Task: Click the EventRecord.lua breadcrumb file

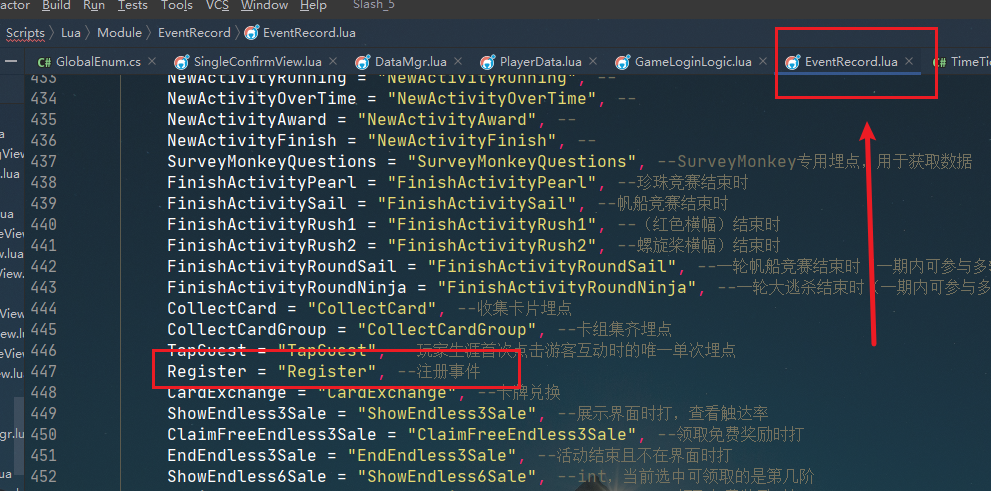Action: coord(309,33)
